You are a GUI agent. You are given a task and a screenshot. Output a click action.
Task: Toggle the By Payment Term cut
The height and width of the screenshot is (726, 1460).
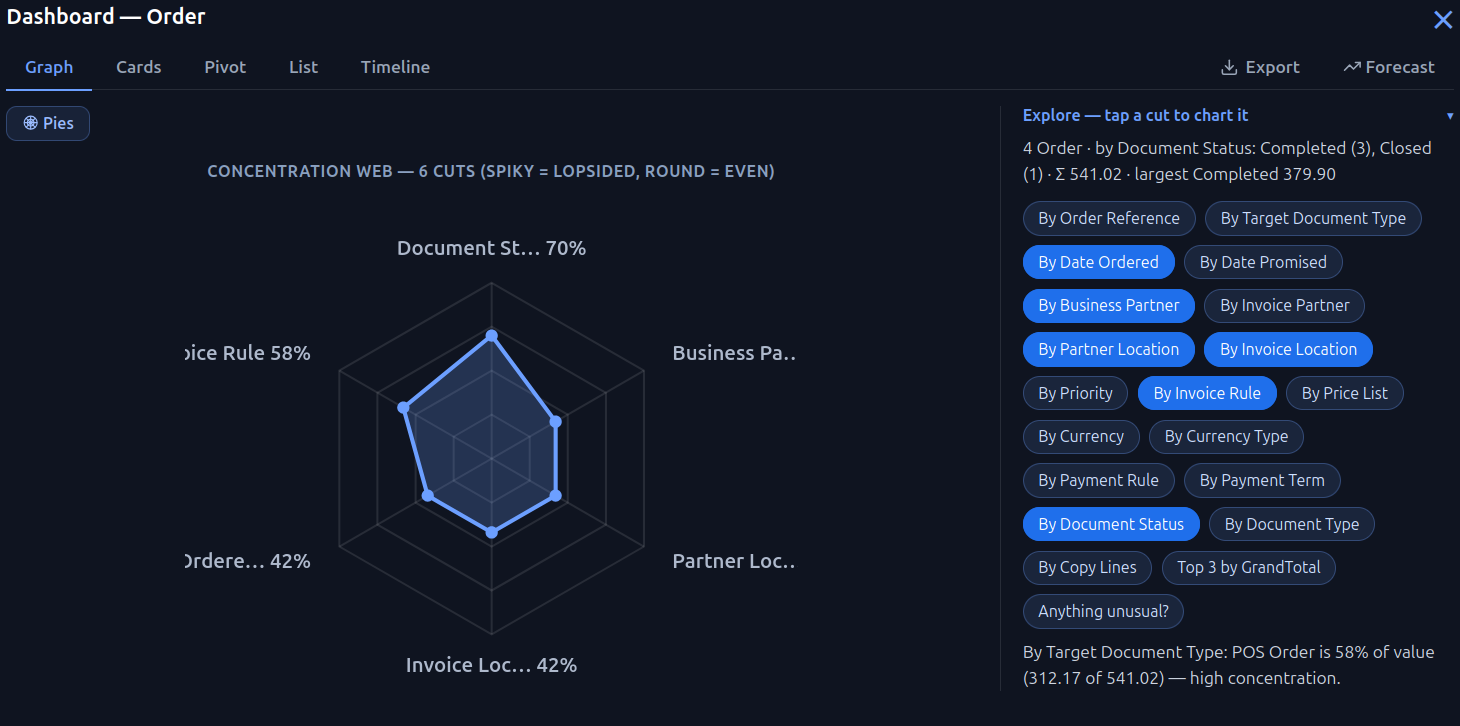point(1262,480)
